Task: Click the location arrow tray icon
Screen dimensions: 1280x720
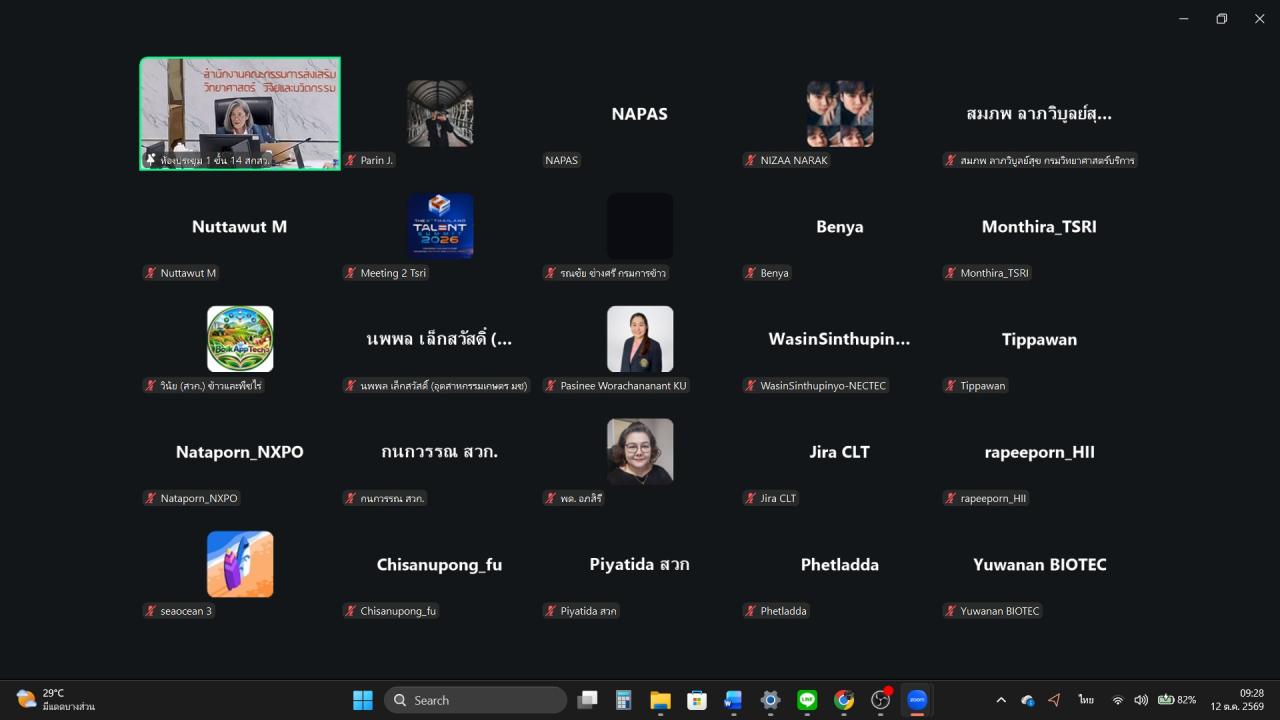Action: (x=1054, y=700)
